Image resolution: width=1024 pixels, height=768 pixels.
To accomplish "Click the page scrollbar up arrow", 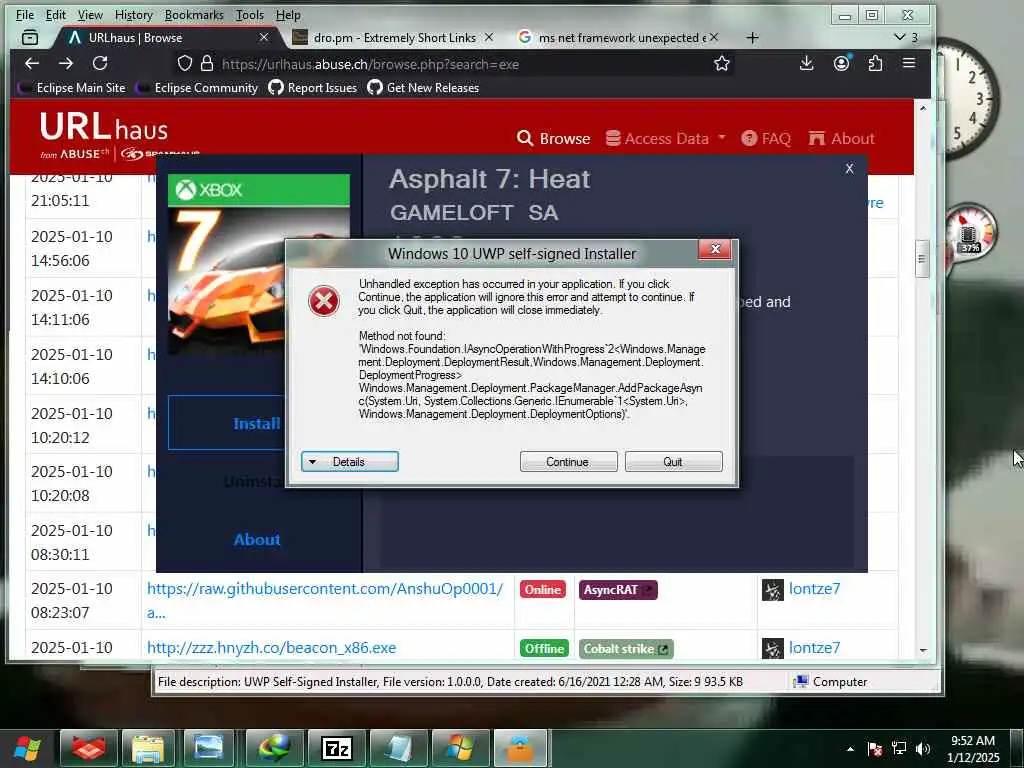I will pyautogui.click(x=923, y=108).
